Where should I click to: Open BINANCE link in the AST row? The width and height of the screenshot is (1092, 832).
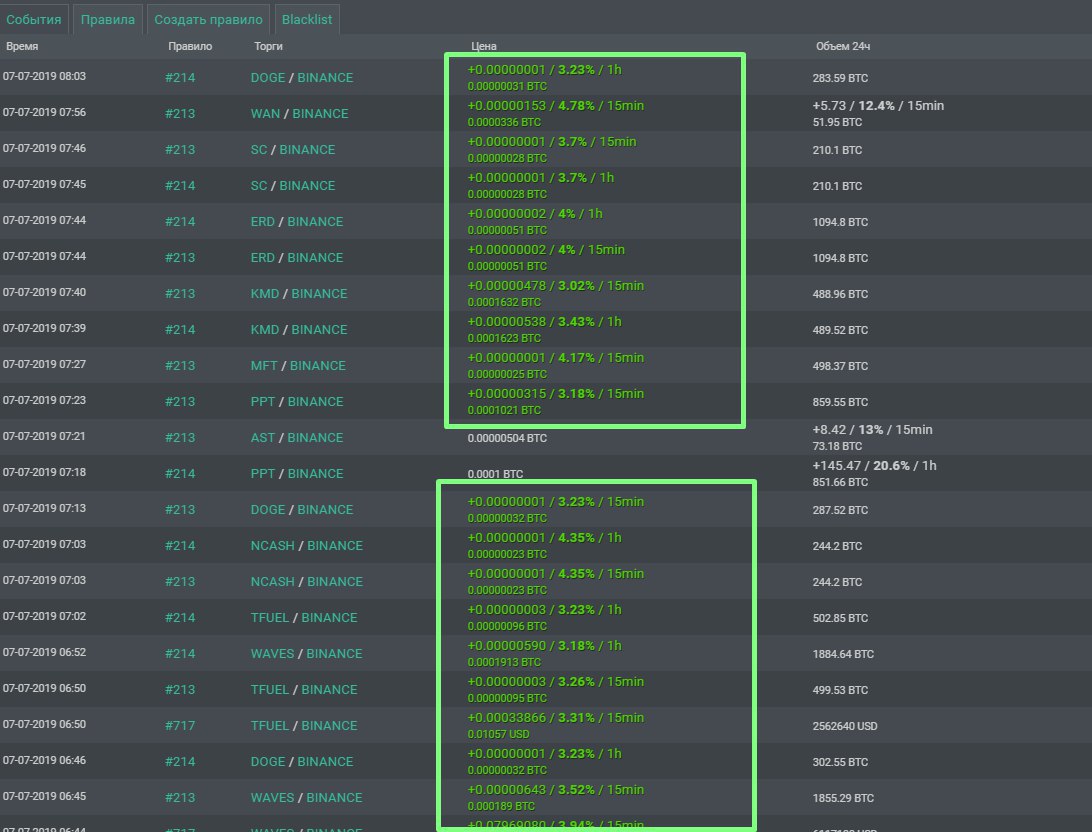[x=315, y=438]
